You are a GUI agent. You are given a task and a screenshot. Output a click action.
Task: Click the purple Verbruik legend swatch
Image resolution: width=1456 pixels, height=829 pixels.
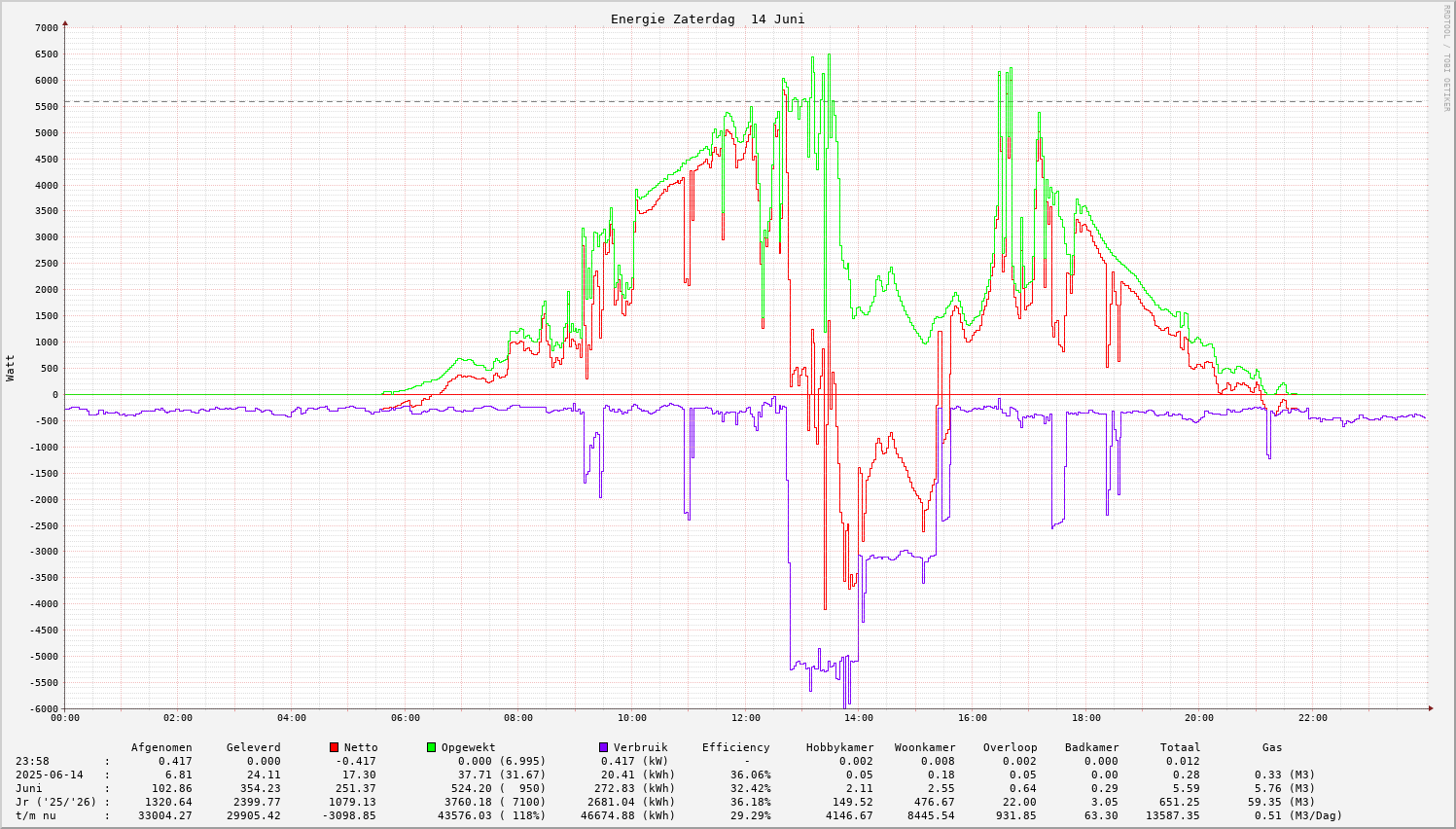click(603, 747)
